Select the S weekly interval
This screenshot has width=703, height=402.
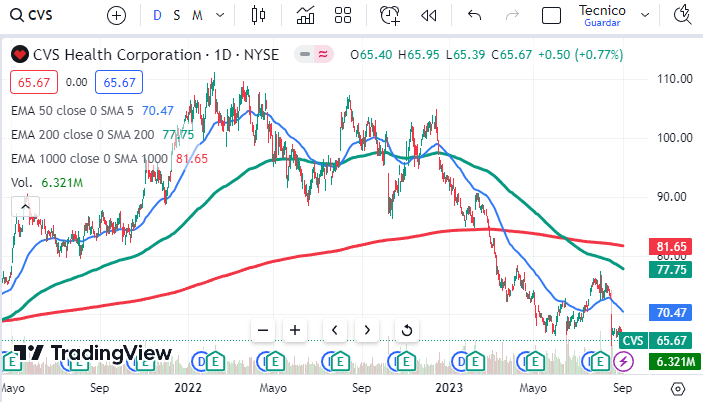(177, 16)
